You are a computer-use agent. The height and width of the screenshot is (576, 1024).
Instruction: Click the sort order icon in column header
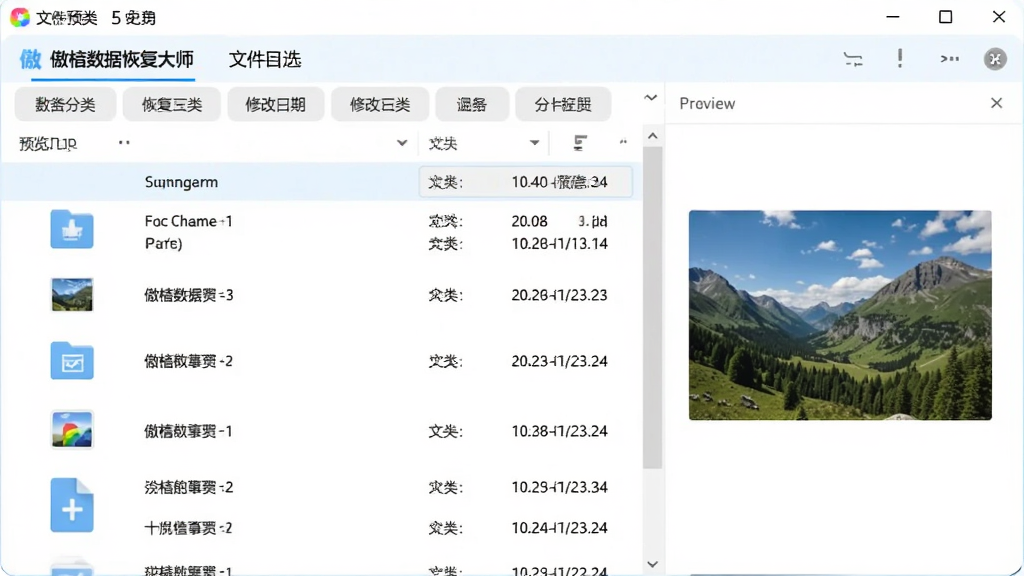(x=579, y=142)
